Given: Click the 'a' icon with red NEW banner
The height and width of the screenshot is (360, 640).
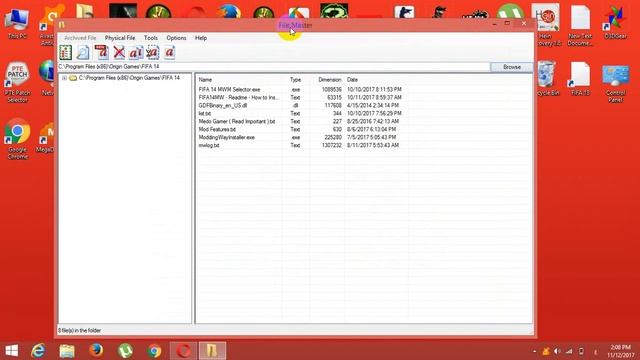Looking at the screenshot, I should coord(101,52).
